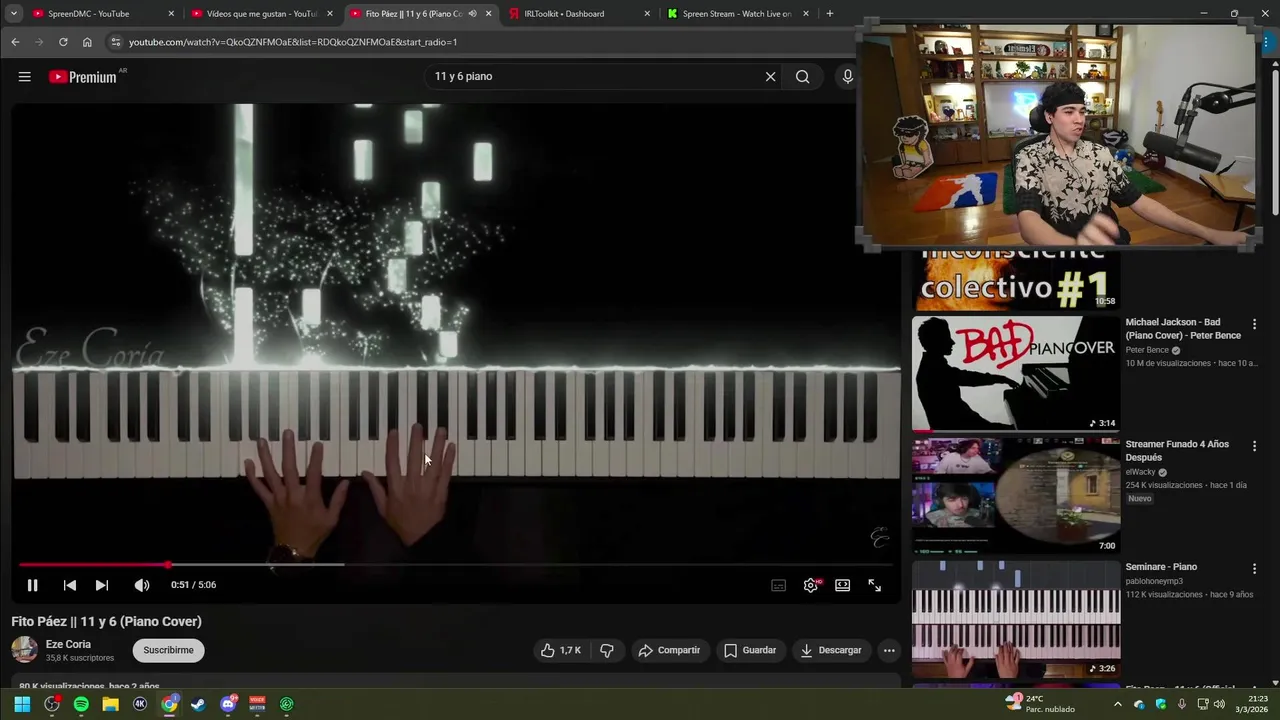This screenshot has height=720, width=1280.
Task: Close the SpreenDMC - YouTube tab
Action: (x=171, y=14)
